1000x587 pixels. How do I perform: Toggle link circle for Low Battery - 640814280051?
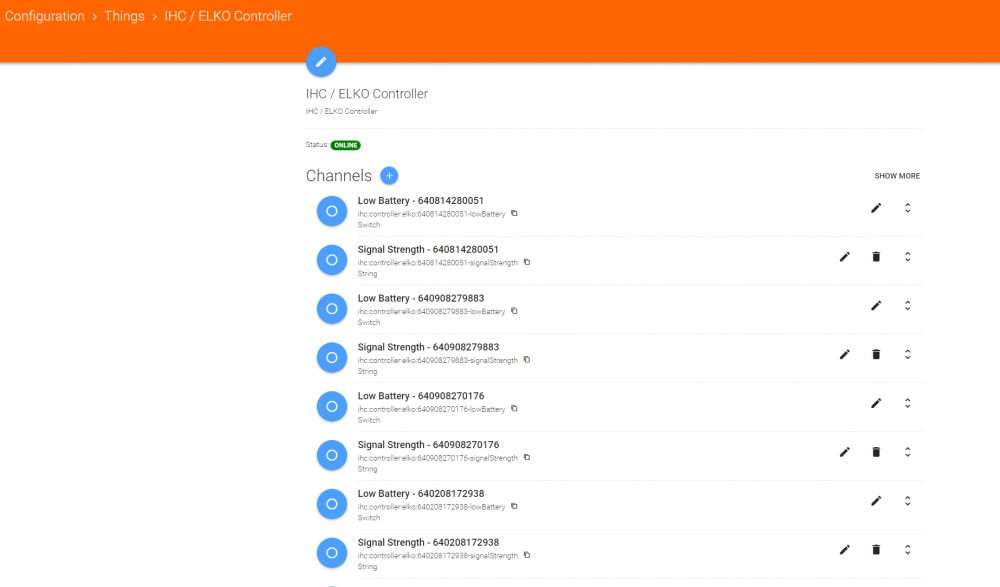(332, 211)
